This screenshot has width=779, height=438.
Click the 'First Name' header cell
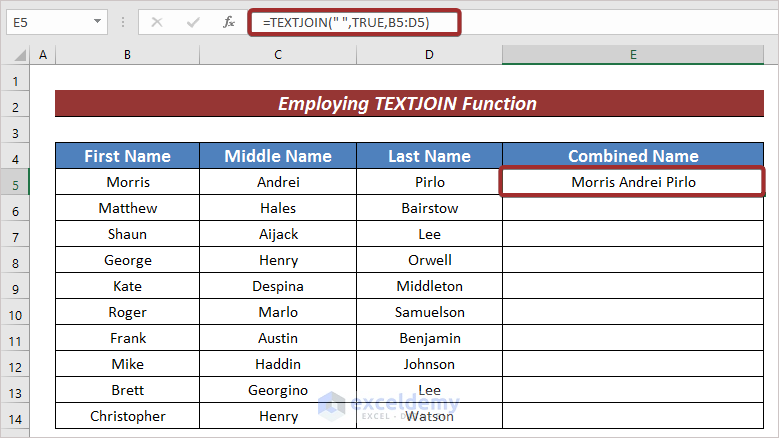click(127, 156)
